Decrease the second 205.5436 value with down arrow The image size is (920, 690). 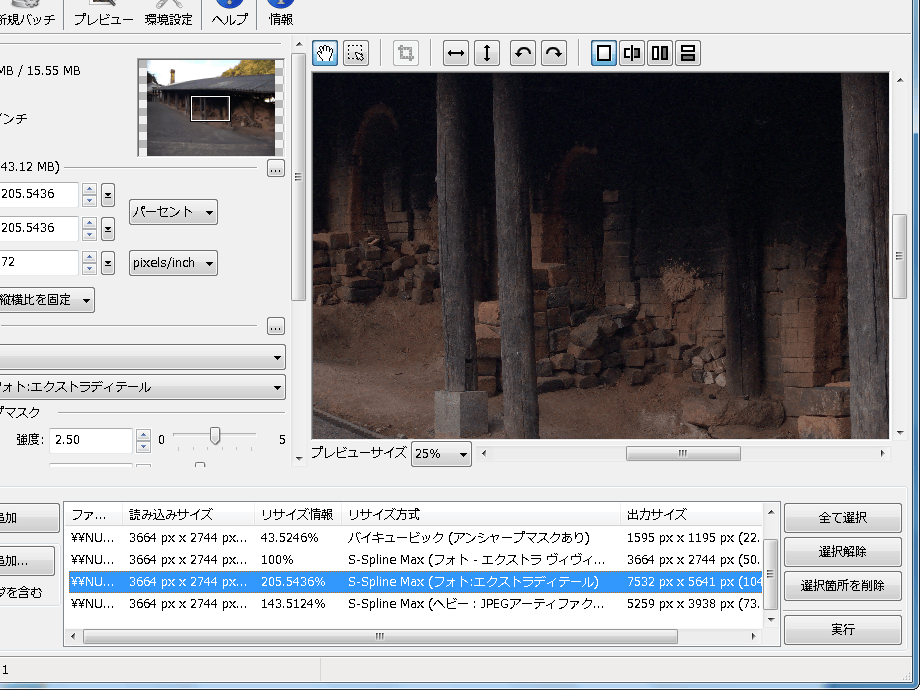click(x=89, y=235)
